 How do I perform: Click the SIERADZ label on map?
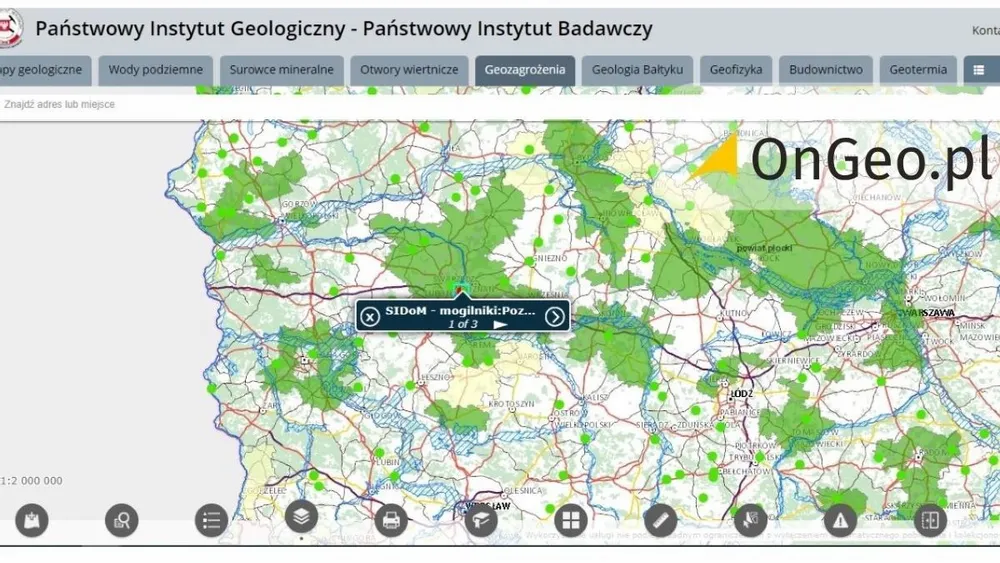[652, 425]
